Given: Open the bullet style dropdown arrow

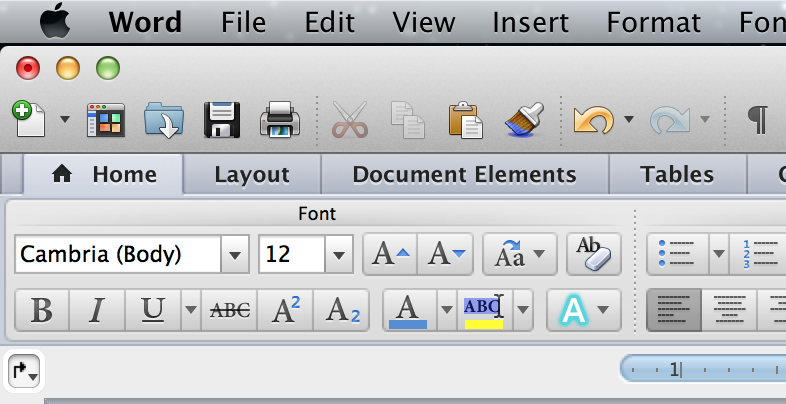Looking at the screenshot, I should coord(719,254).
